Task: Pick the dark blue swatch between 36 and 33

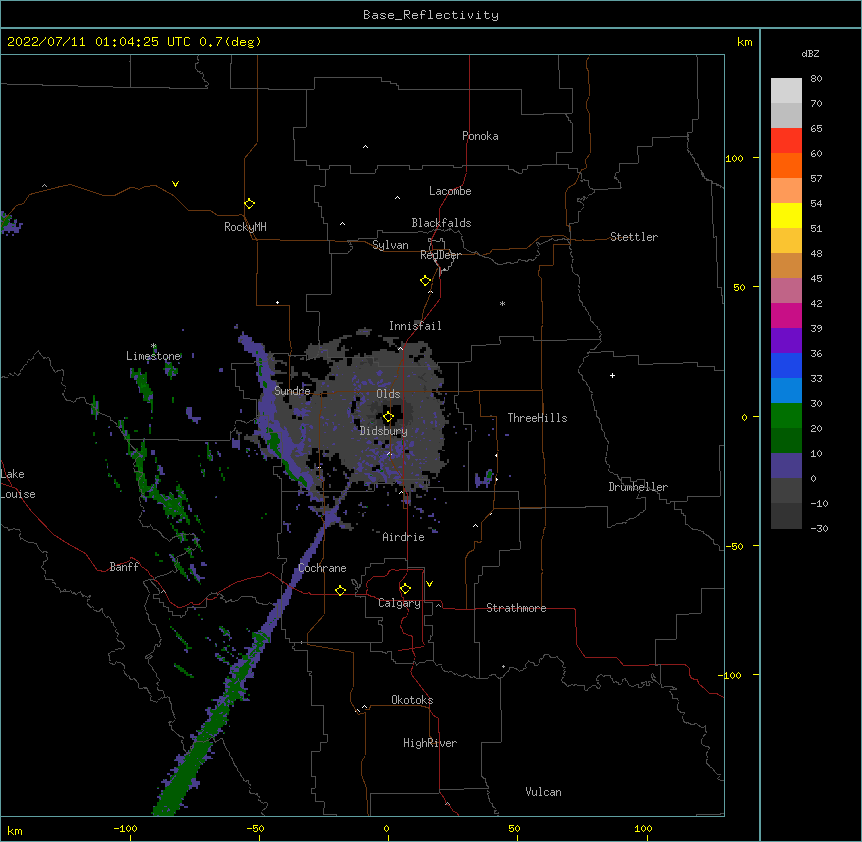Action: (x=786, y=365)
